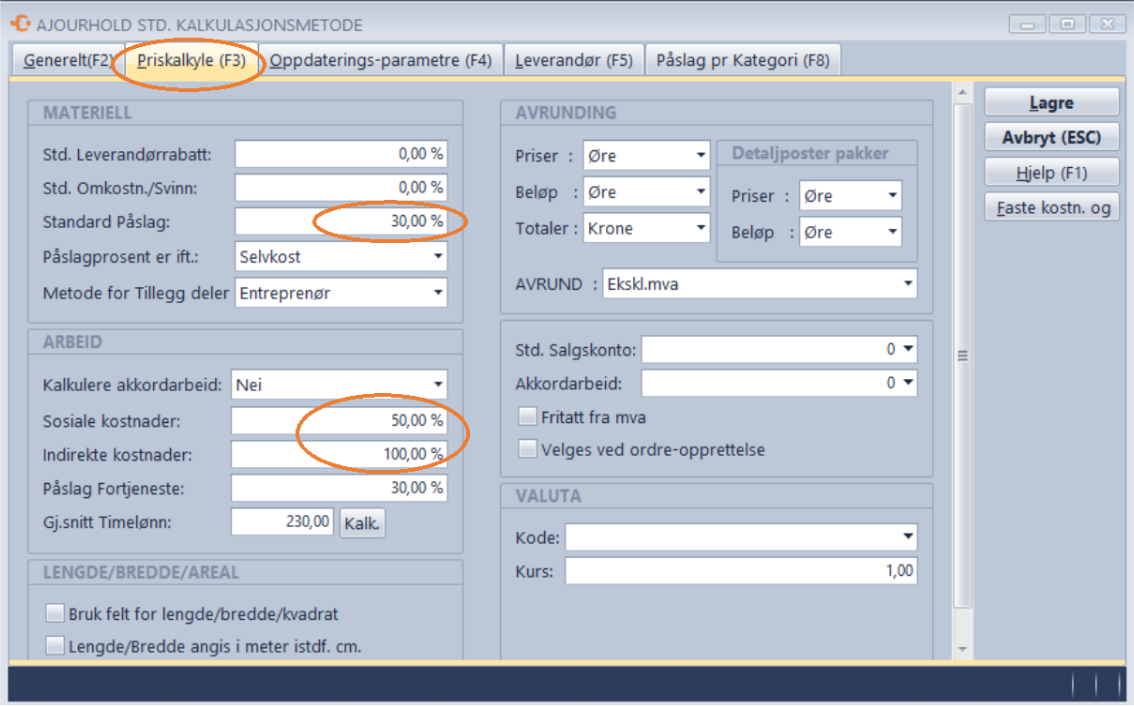Enable Fritatt fra mva checkbox
Screen dimensions: 1134x706
(x=528, y=417)
